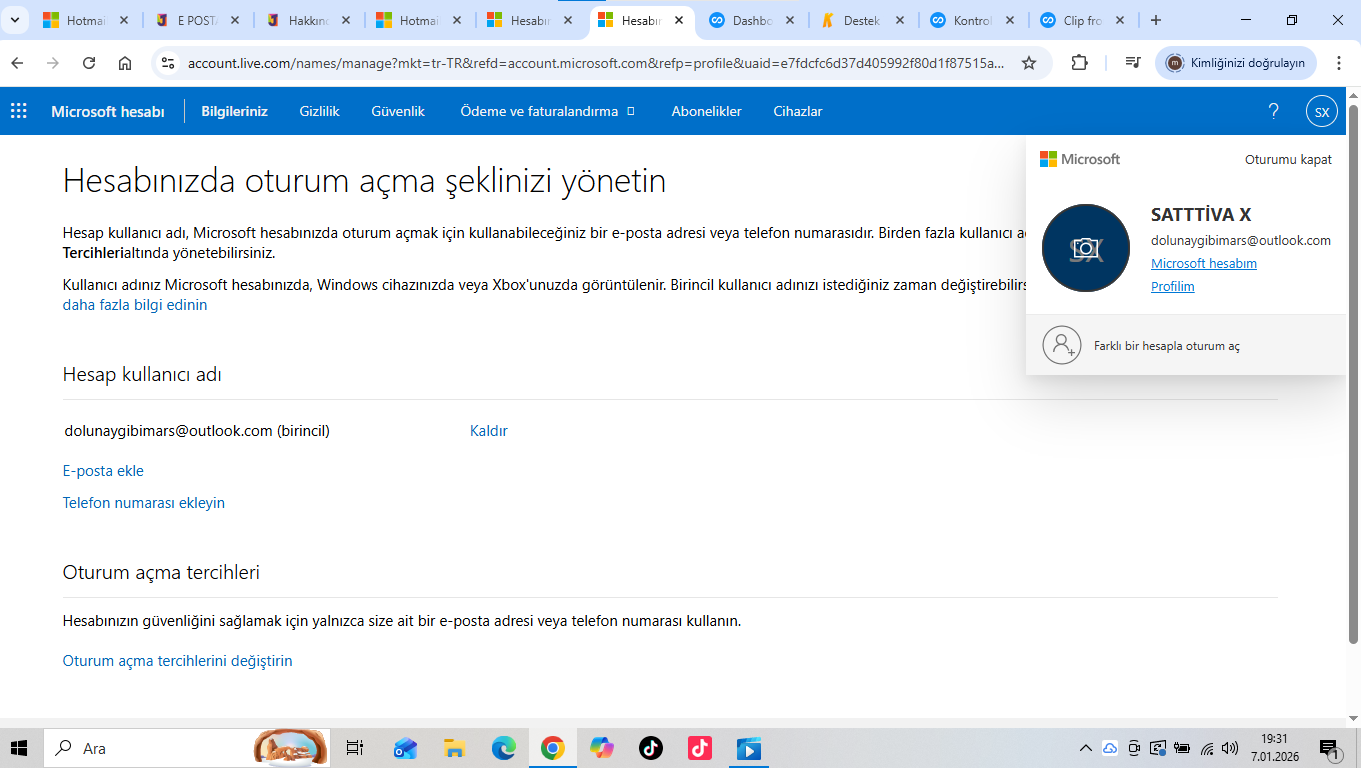The height and width of the screenshot is (768, 1361).
Task: Open the Wi-Fi network tray icon
Action: coord(1207,748)
